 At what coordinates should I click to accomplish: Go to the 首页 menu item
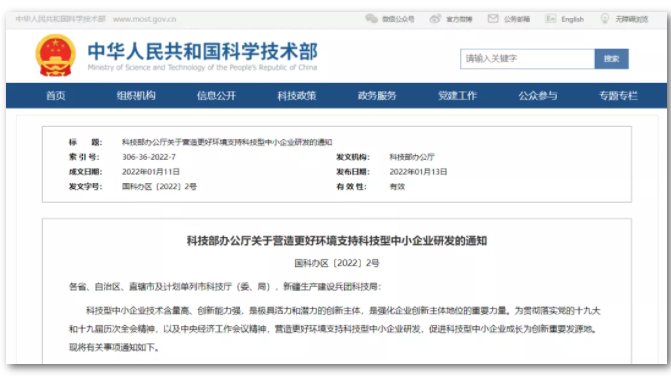point(56,95)
